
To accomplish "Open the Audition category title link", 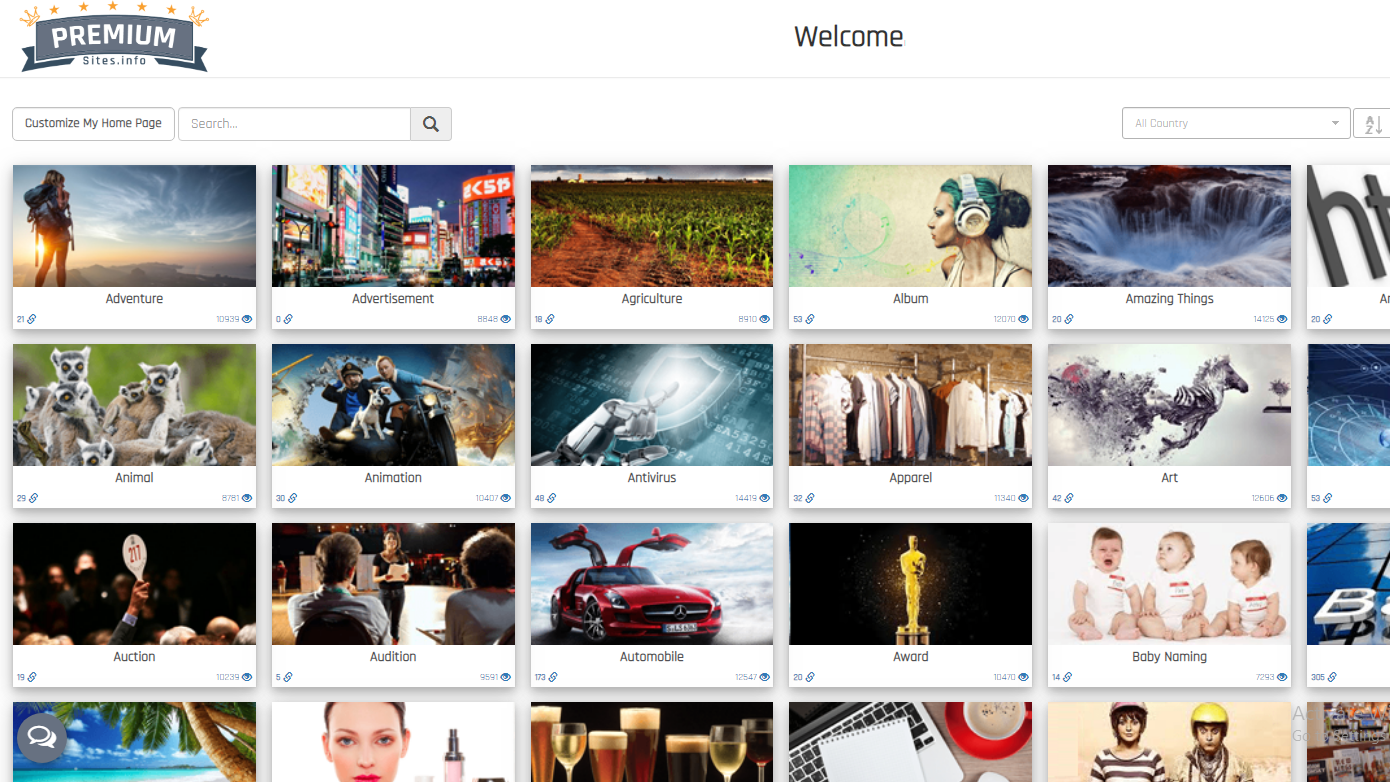I will pos(393,657).
